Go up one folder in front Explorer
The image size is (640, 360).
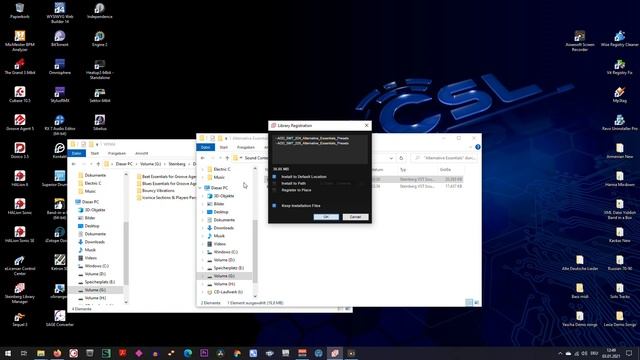click(x=227, y=158)
